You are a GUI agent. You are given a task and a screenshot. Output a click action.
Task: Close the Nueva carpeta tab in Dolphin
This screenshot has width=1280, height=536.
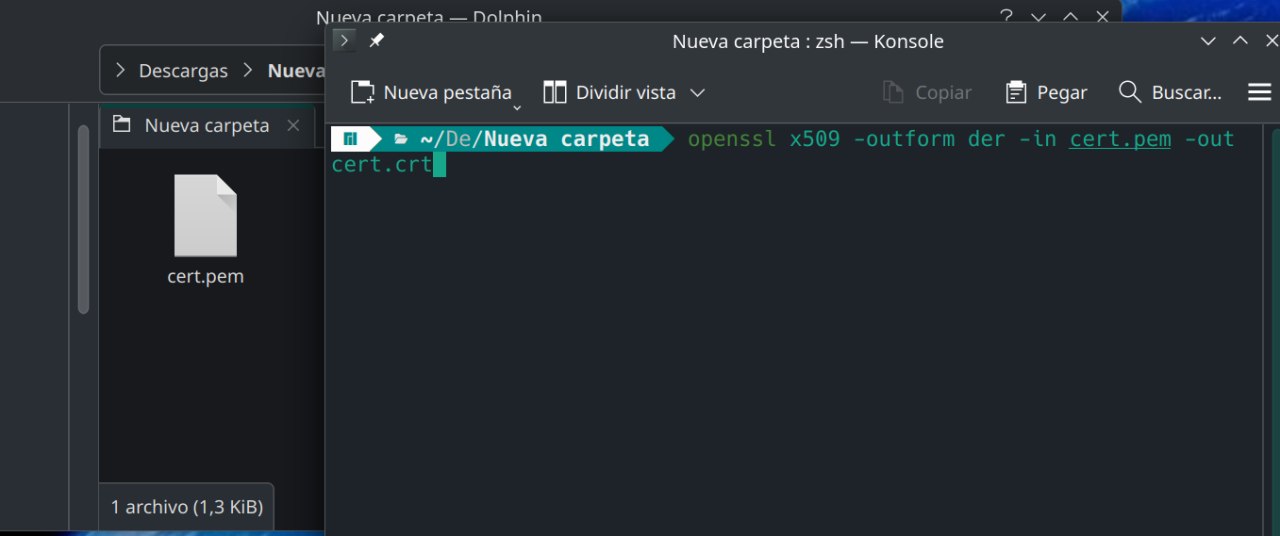[x=293, y=125]
